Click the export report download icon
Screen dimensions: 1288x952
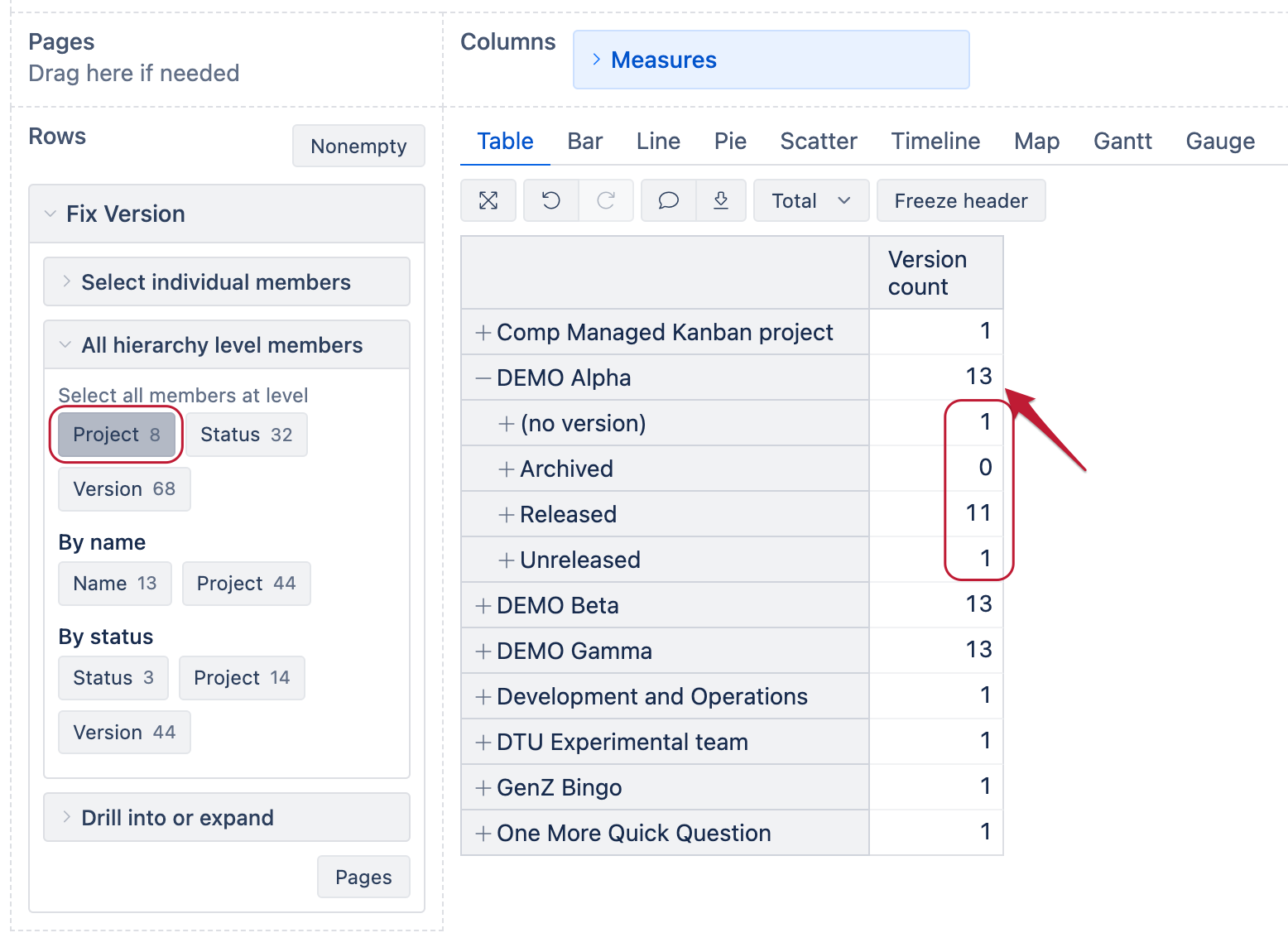[721, 200]
